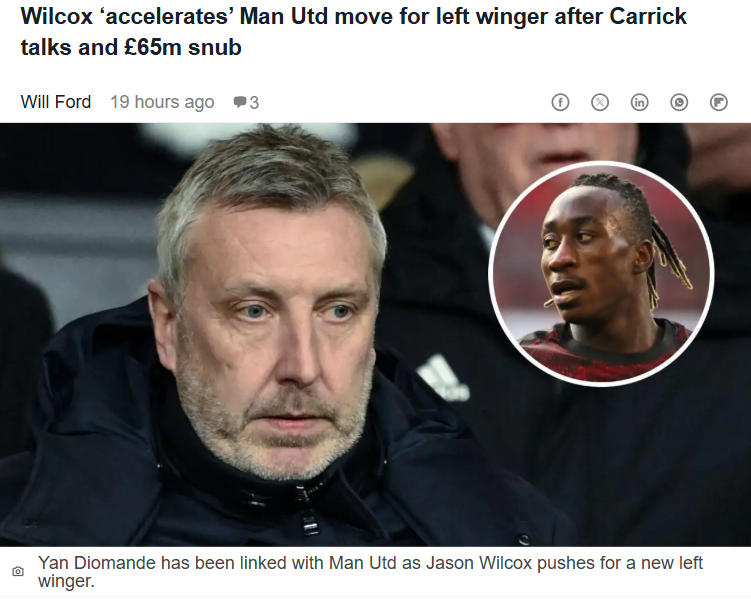Share the article via WhatsApp
The image size is (751, 599).
pos(679,102)
